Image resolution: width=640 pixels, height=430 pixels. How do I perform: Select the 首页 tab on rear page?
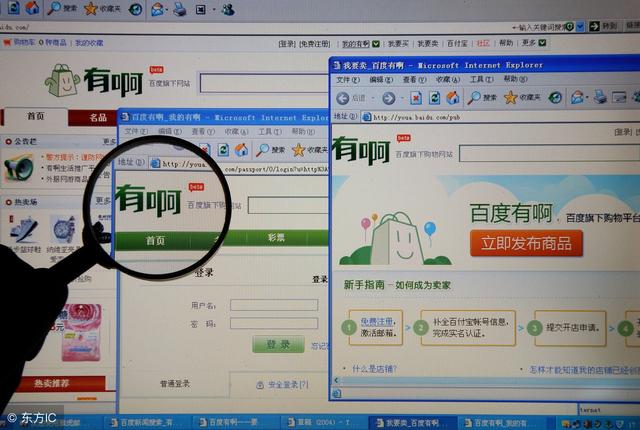point(36,117)
